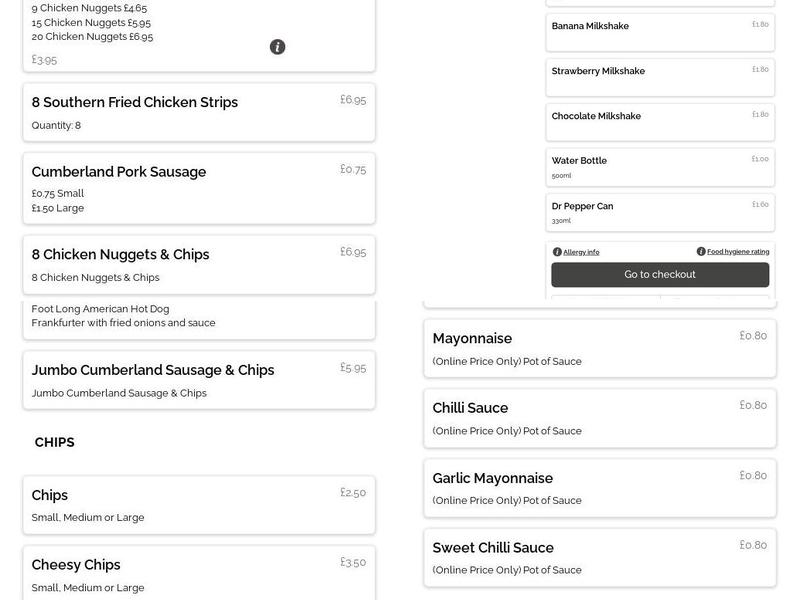Select the Mayonnaise pot of sauce
This screenshot has height=600, width=800.
click(597, 346)
